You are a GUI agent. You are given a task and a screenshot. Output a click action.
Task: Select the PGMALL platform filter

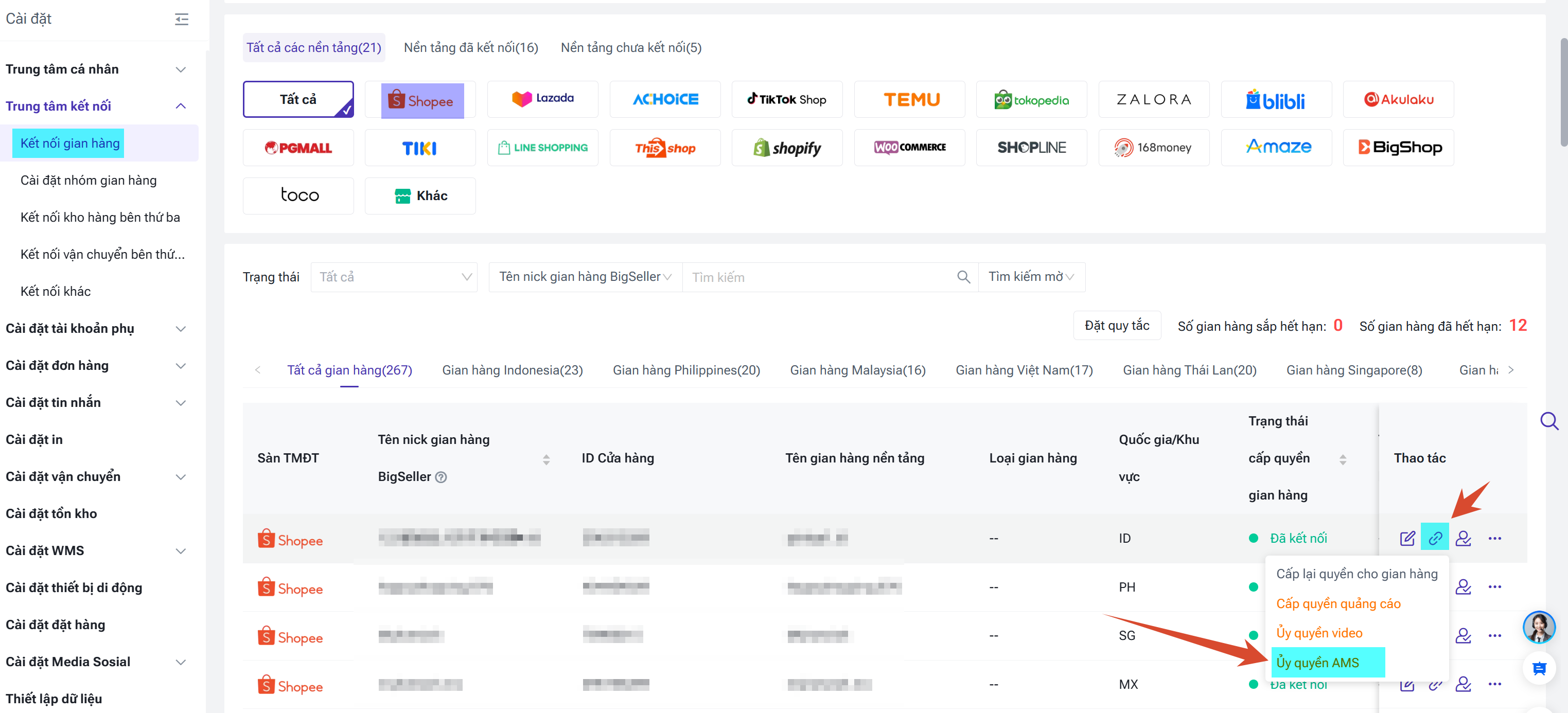(298, 148)
